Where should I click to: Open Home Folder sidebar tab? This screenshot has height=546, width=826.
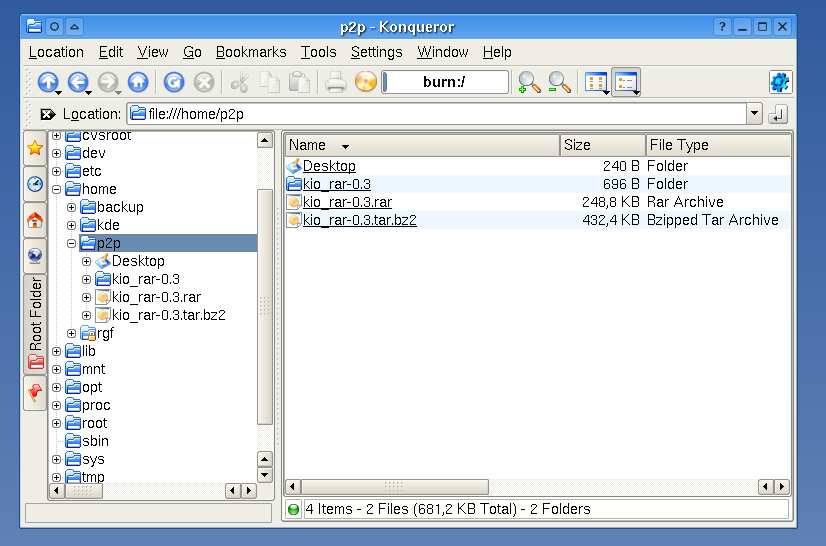point(35,220)
